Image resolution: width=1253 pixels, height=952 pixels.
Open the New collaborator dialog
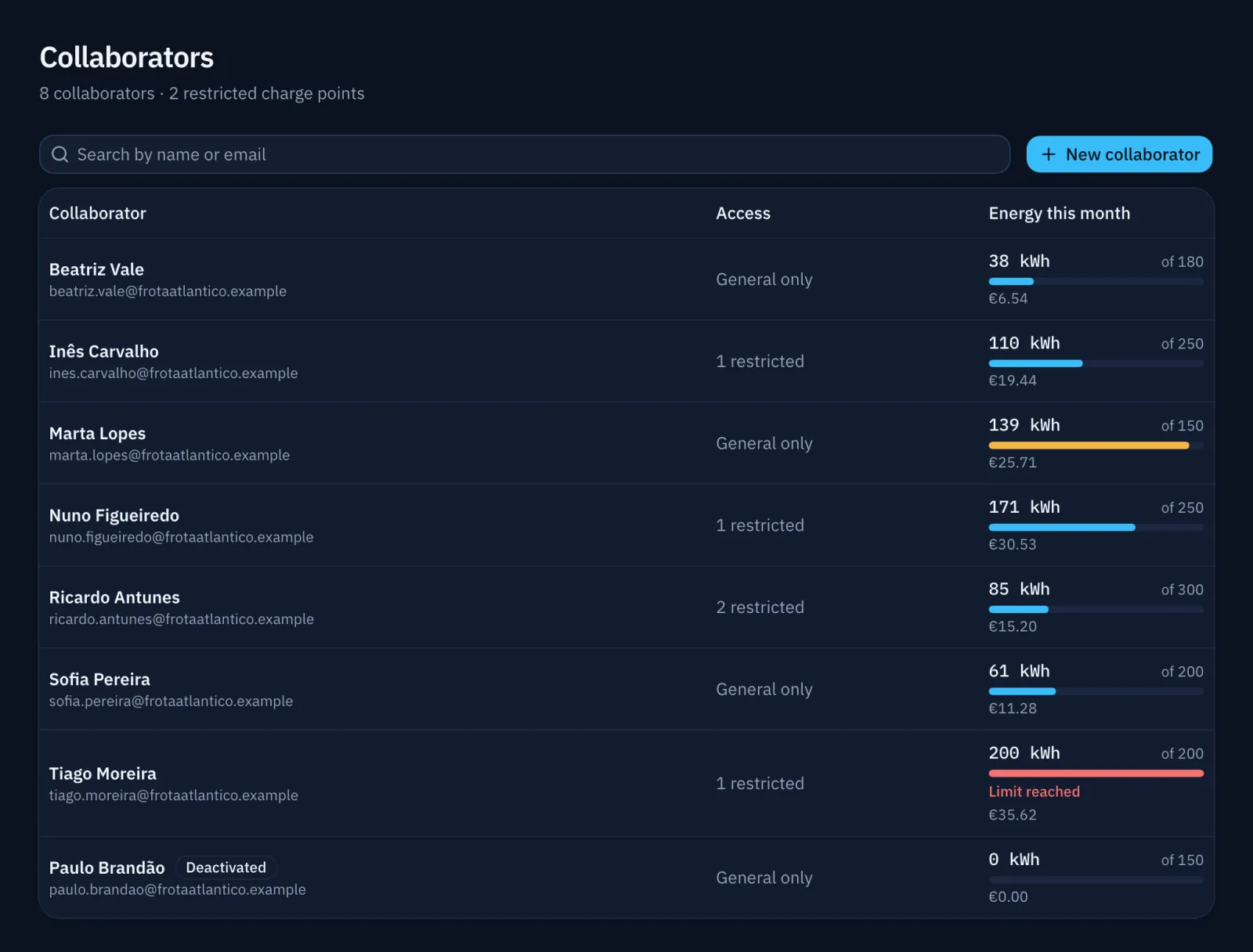click(x=1119, y=154)
